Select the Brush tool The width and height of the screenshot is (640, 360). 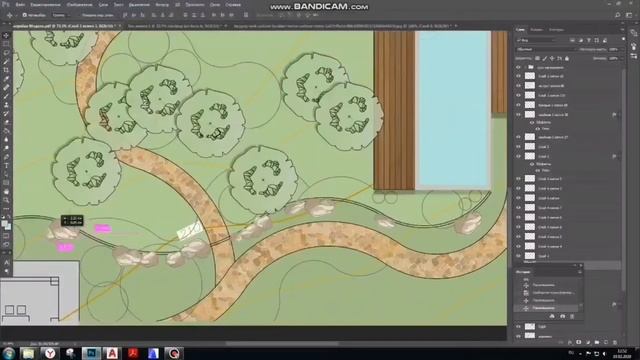click(x=6, y=96)
